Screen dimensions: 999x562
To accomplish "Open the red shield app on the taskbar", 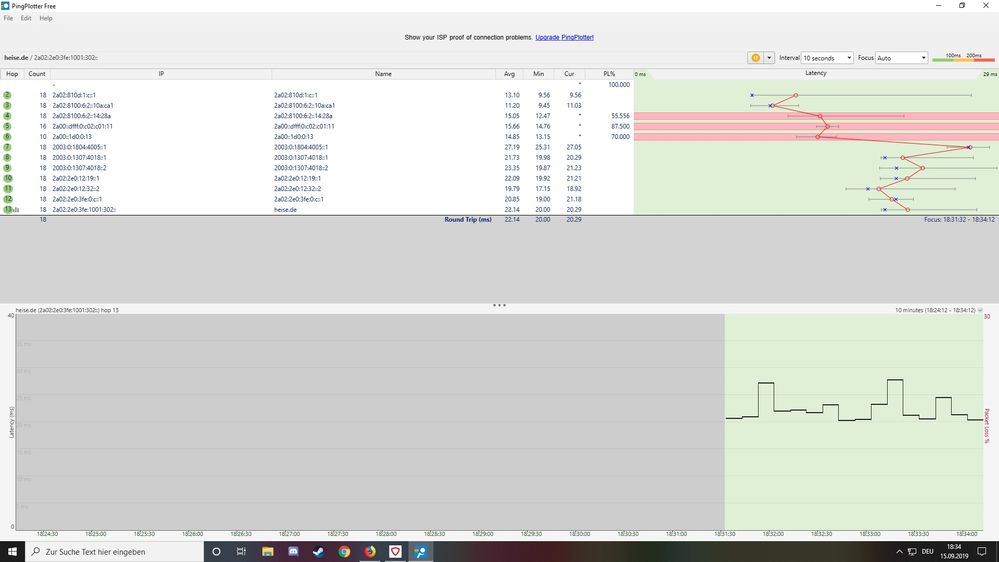I will click(395, 552).
